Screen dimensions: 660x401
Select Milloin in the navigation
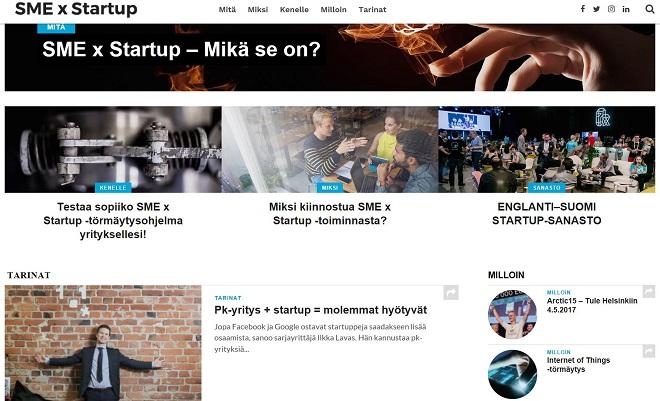[333, 9]
